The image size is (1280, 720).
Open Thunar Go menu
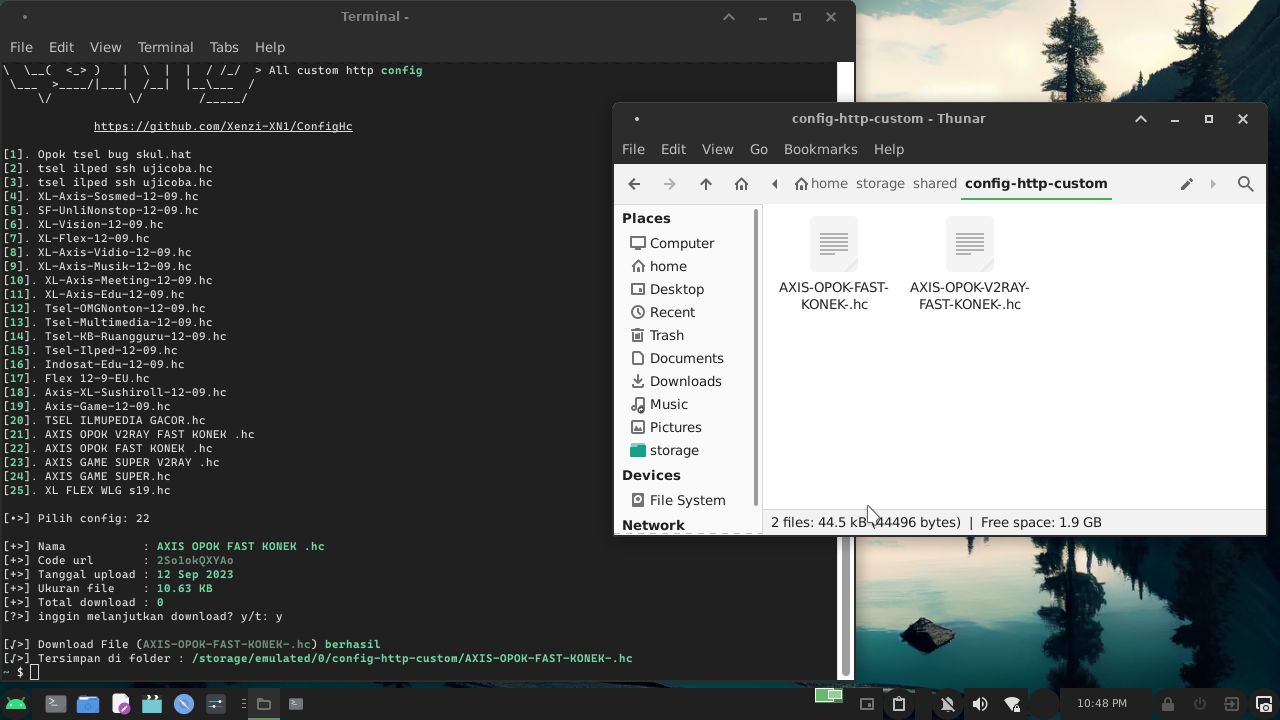tap(759, 149)
